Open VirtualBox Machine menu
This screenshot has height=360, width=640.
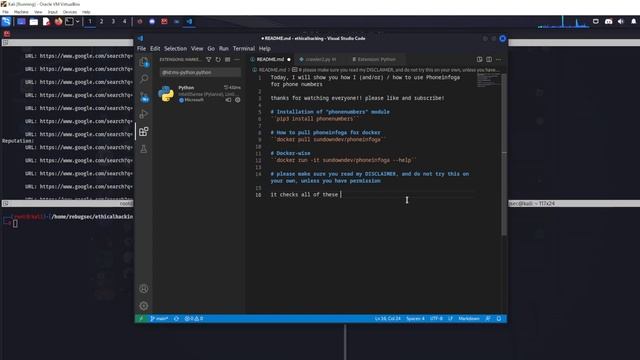(21, 12)
